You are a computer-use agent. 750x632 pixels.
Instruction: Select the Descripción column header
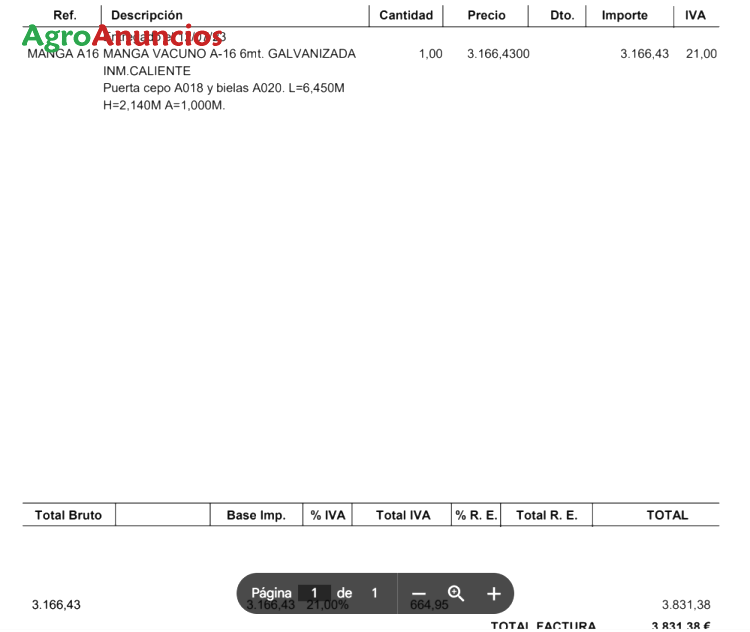pos(147,15)
